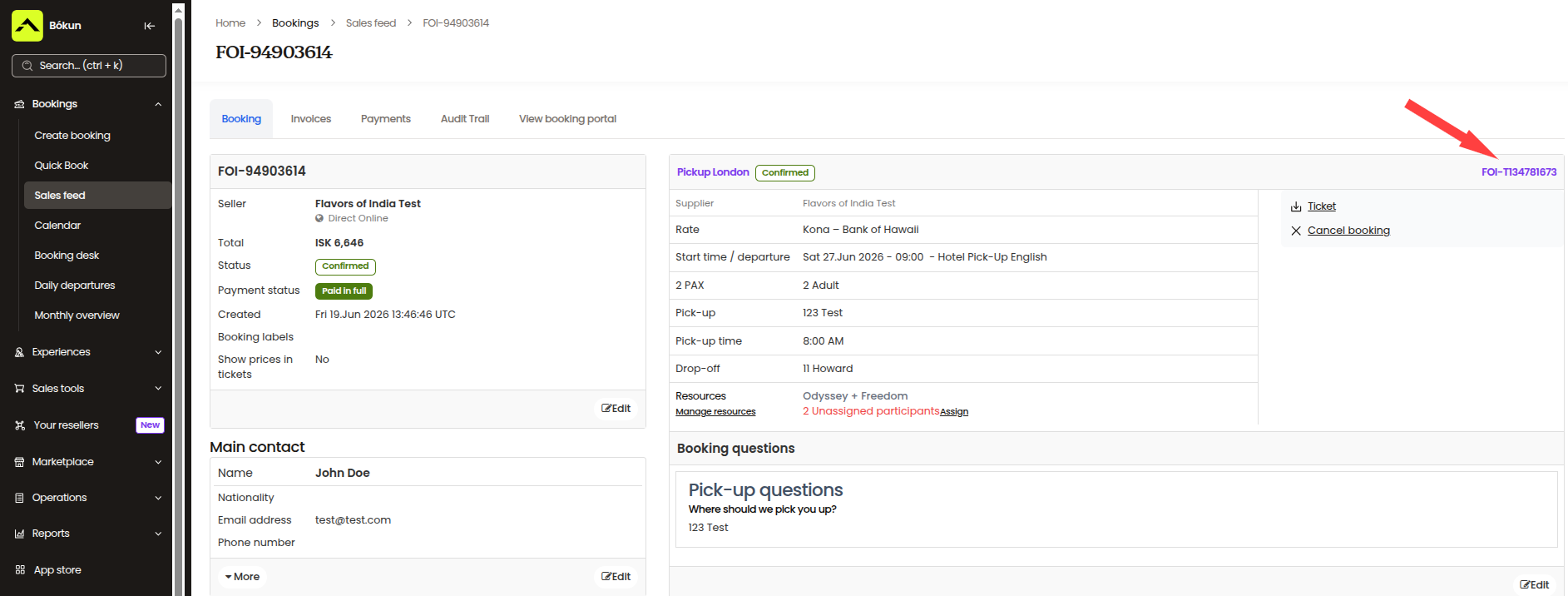
Task: Open the Audit Trail tab
Action: [x=465, y=119]
